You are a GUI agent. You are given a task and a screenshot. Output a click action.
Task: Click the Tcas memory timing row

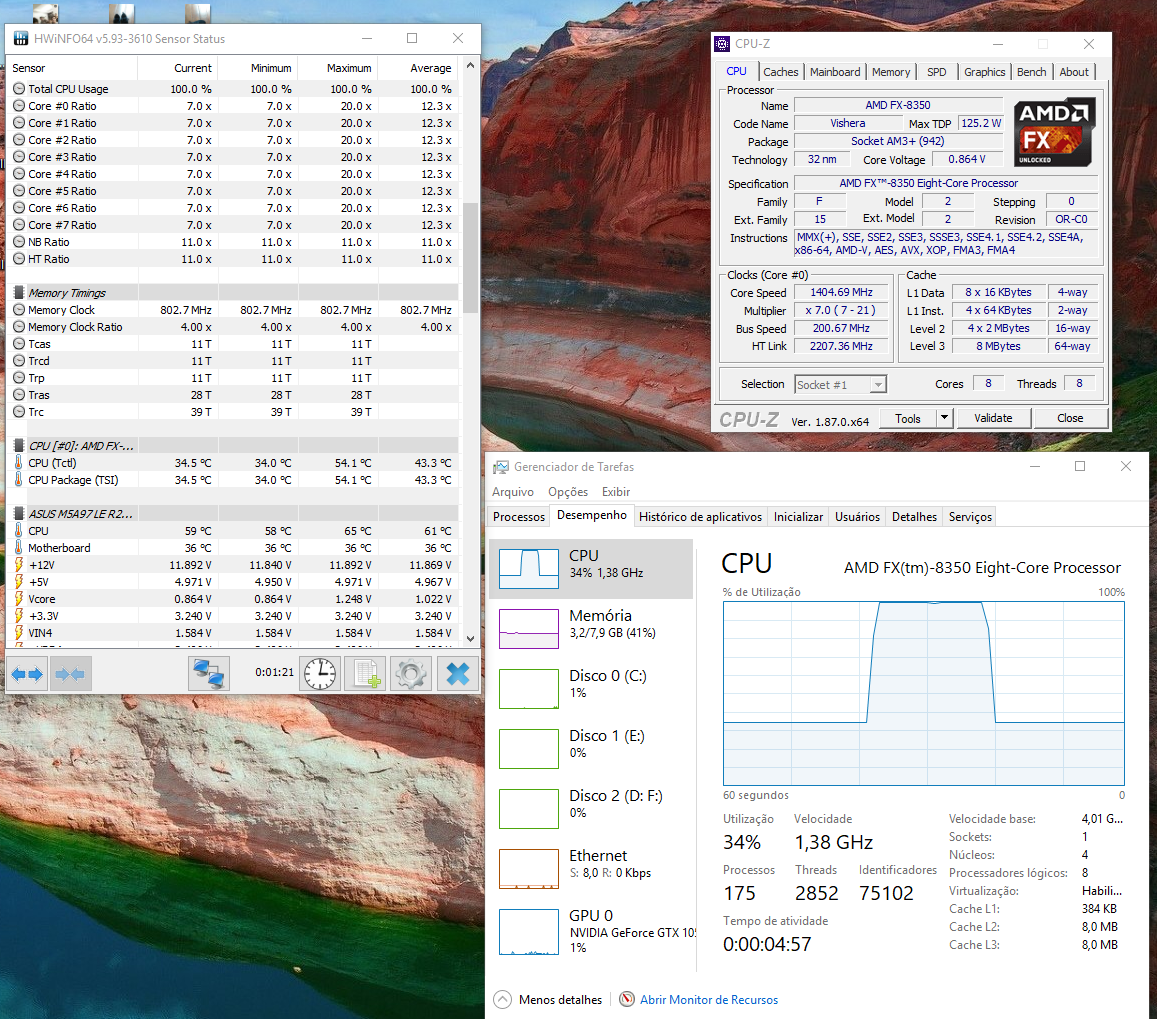pos(232,344)
